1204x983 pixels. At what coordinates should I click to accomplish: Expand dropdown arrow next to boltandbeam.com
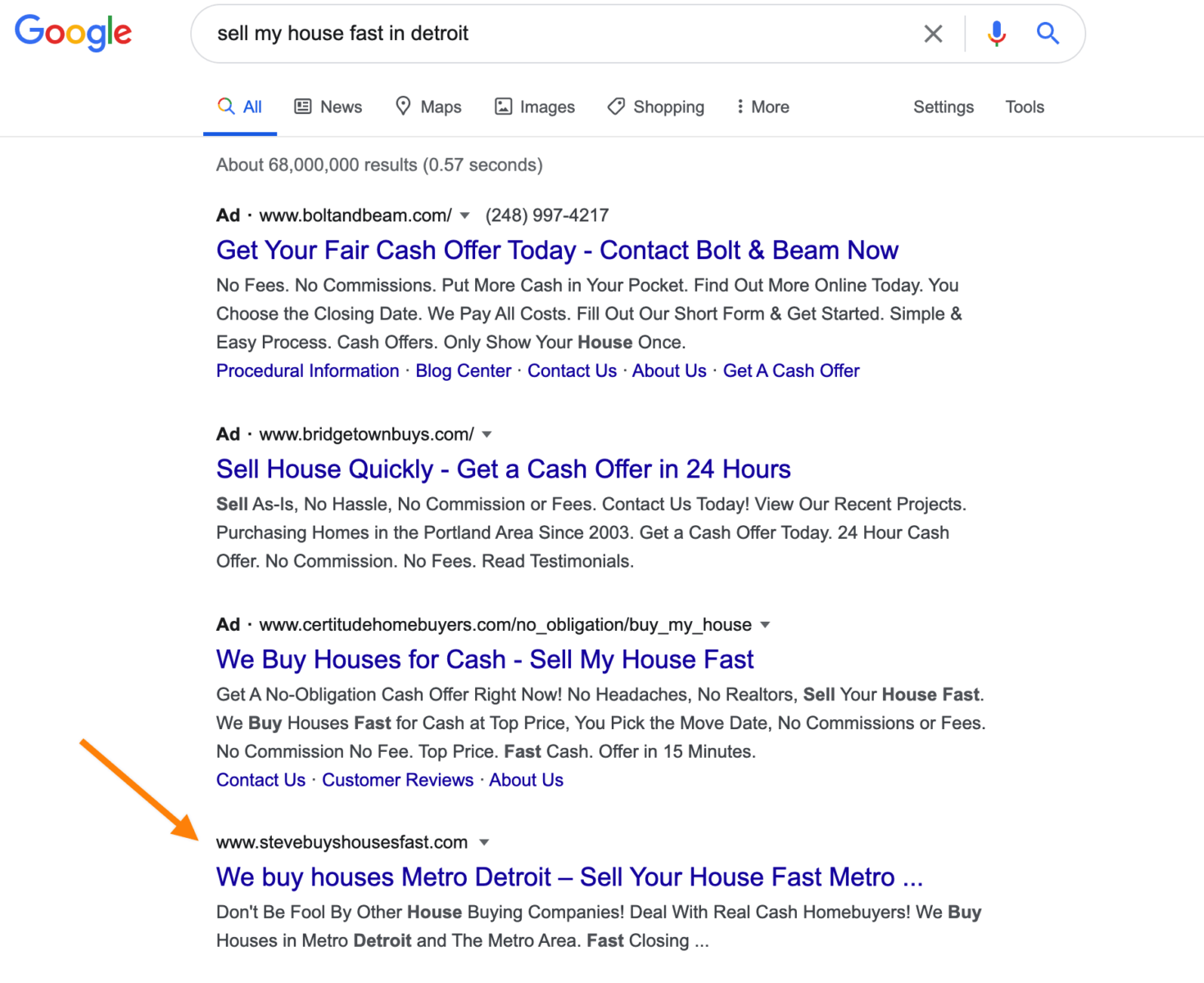464,216
